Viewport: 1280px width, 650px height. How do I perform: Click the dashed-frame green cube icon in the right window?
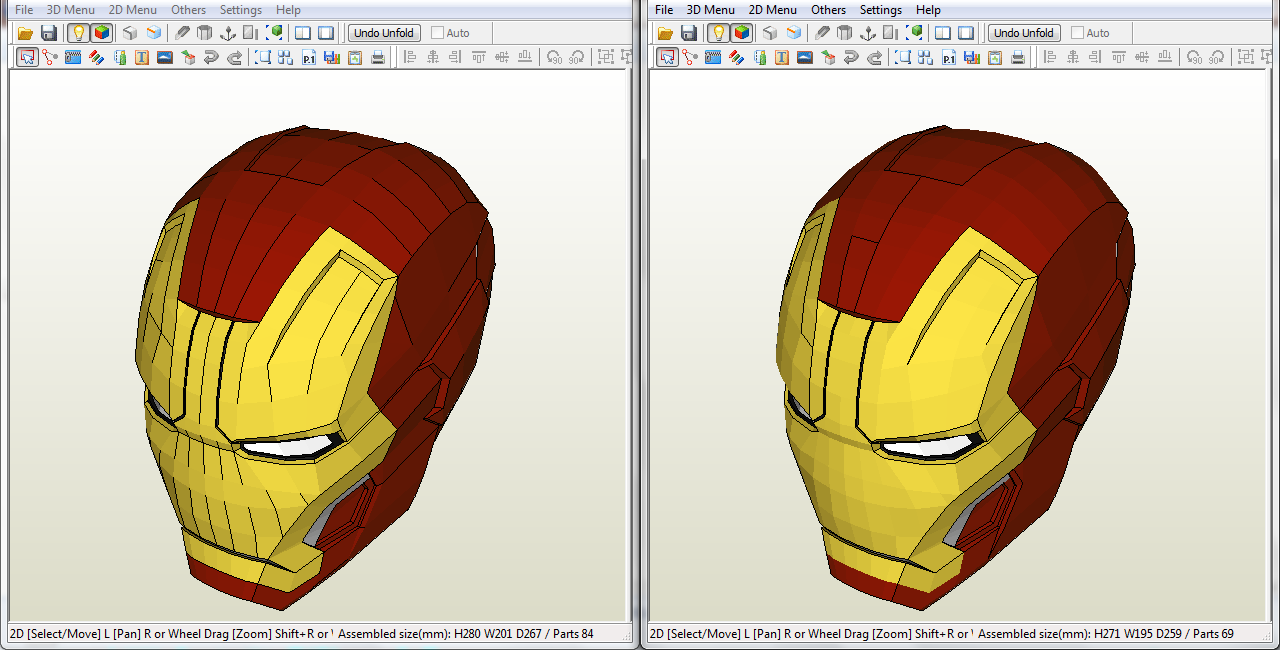point(914,33)
